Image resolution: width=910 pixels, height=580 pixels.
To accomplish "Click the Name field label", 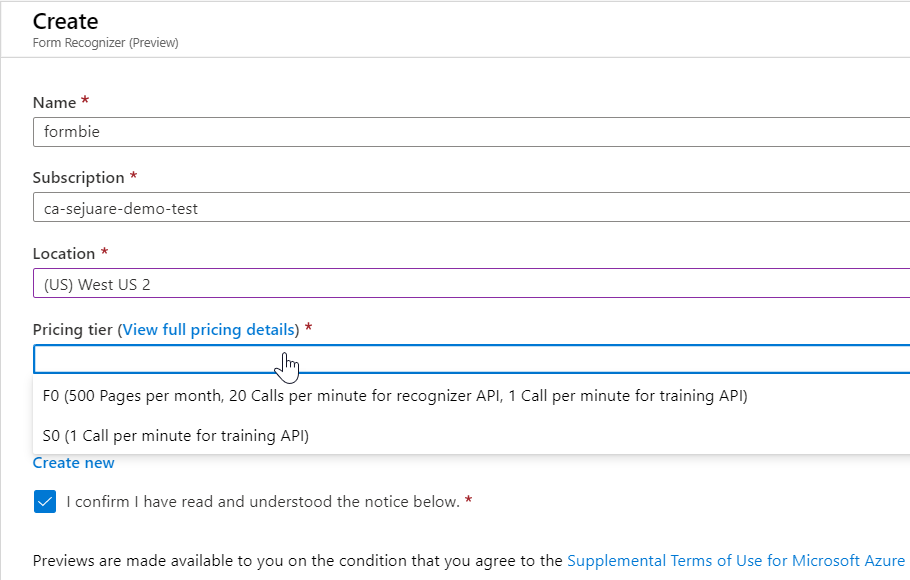I will pyautogui.click(x=54, y=103).
